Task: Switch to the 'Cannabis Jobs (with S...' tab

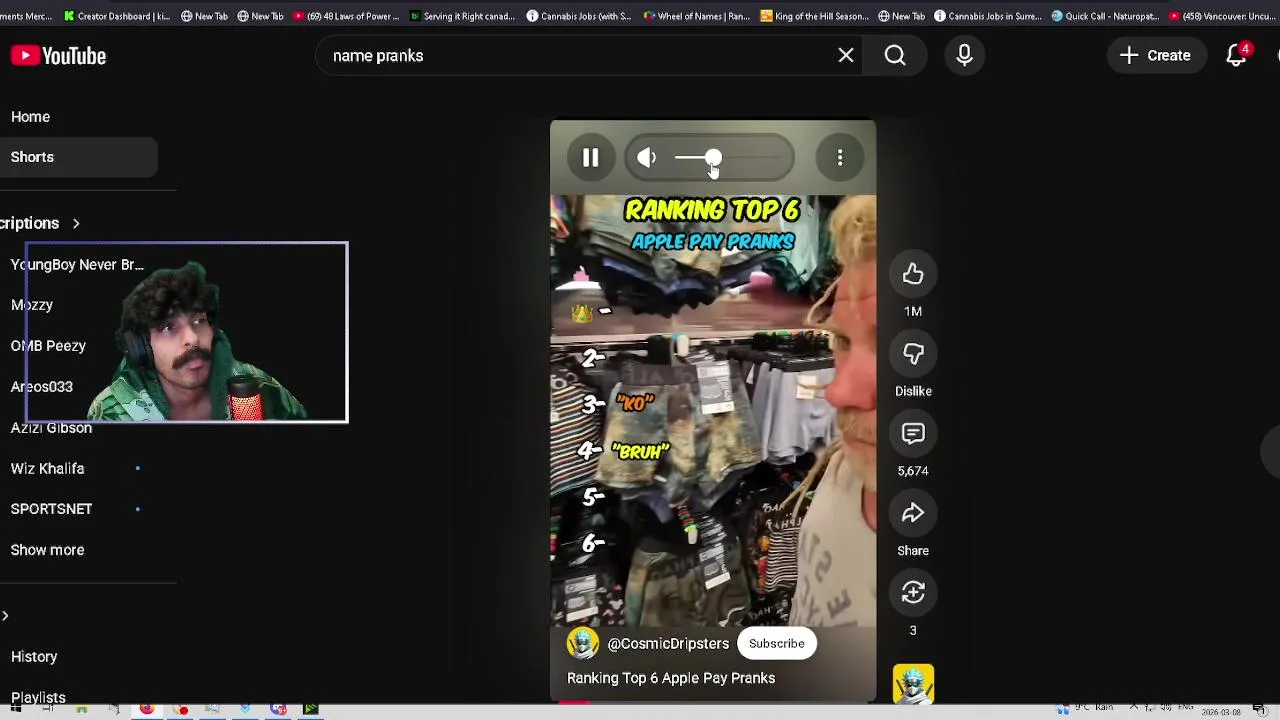Action: [x=579, y=16]
